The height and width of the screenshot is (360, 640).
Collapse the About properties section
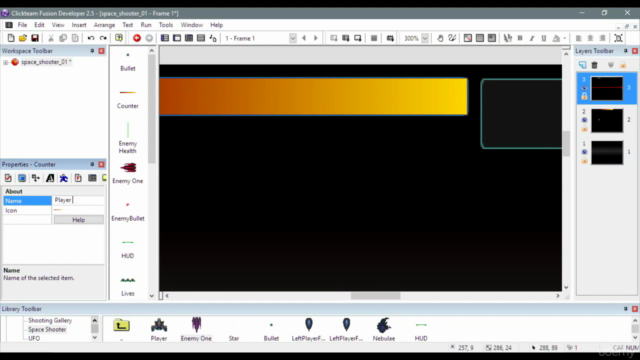coord(13,191)
